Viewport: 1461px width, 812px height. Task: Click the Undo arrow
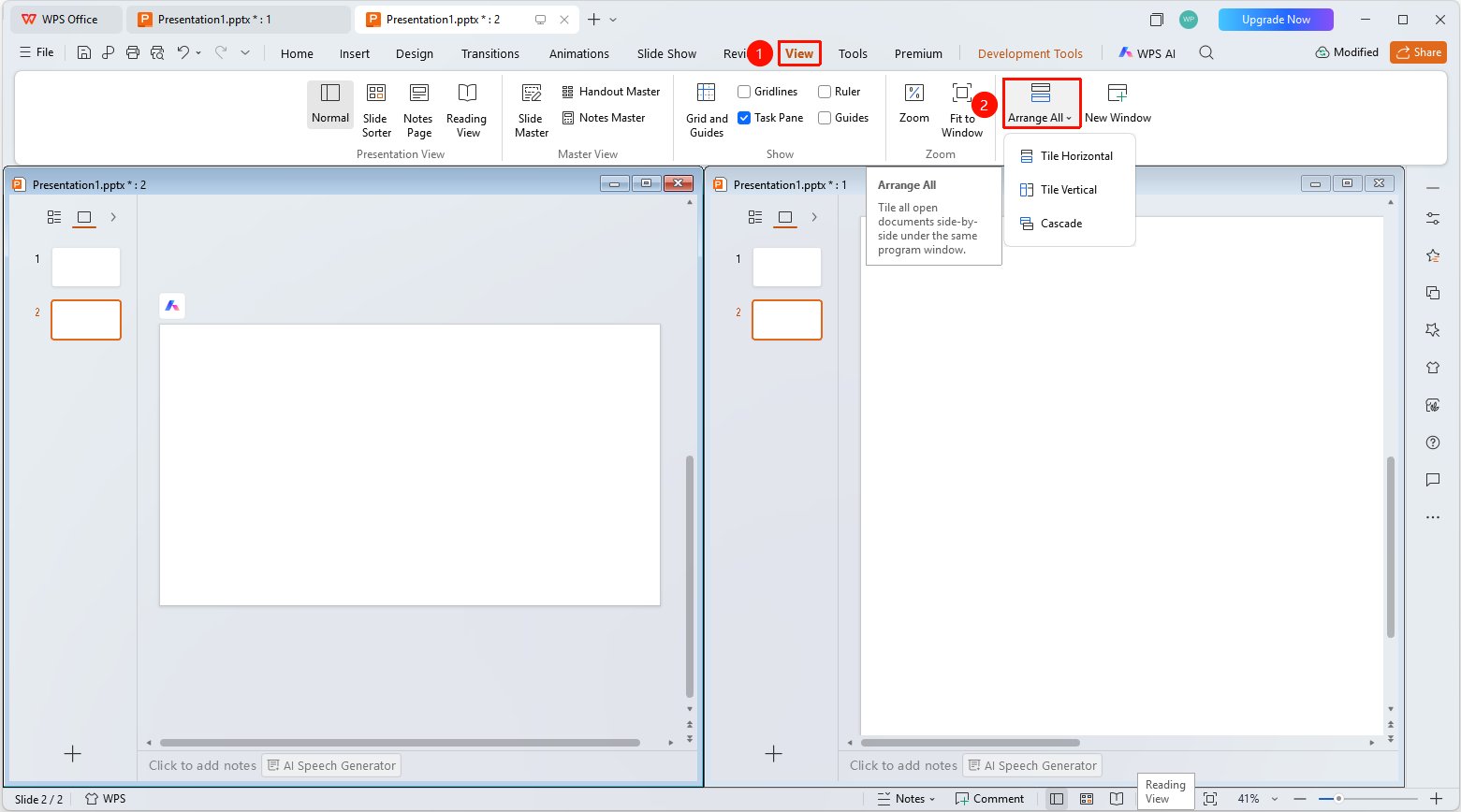pos(183,52)
